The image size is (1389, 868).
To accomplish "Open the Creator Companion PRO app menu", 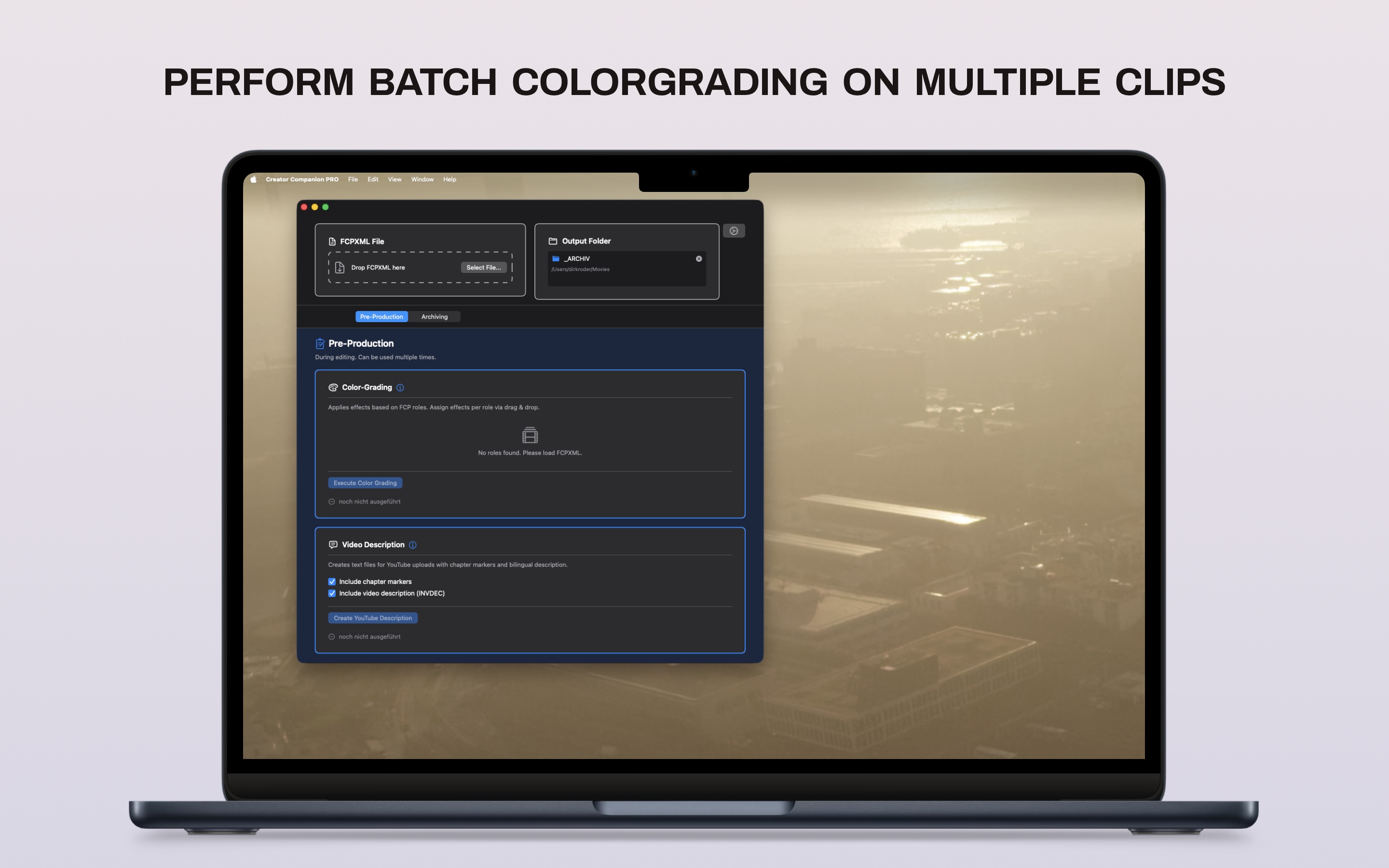I will tap(302, 179).
